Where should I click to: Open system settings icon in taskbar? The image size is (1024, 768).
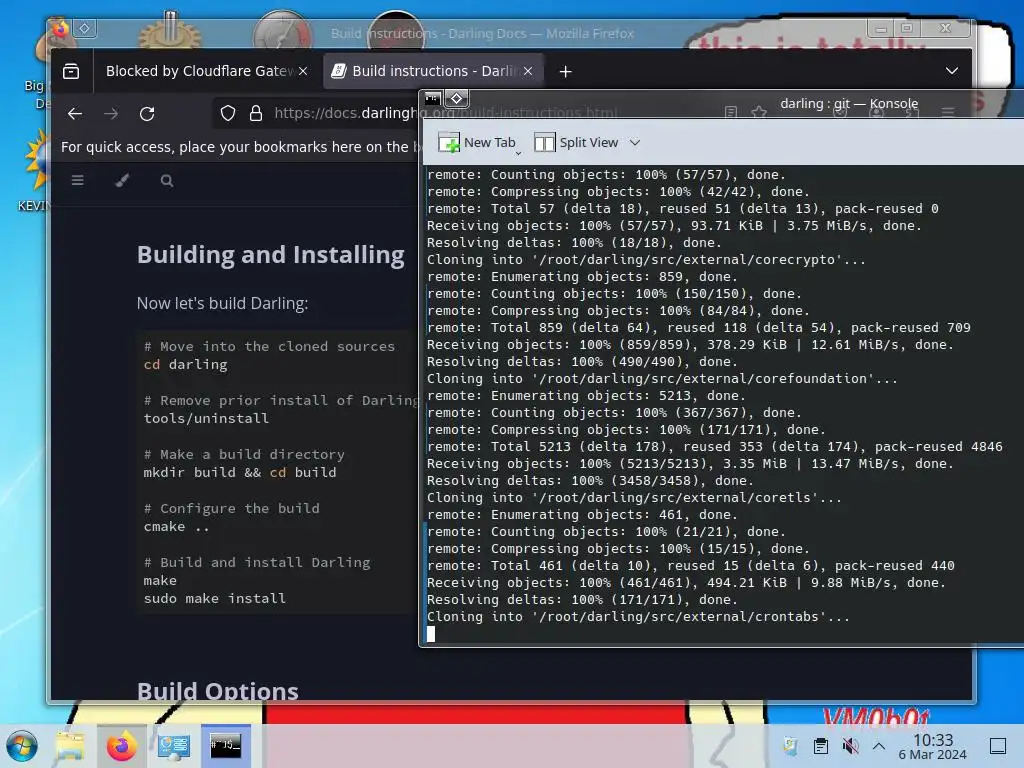point(173,746)
